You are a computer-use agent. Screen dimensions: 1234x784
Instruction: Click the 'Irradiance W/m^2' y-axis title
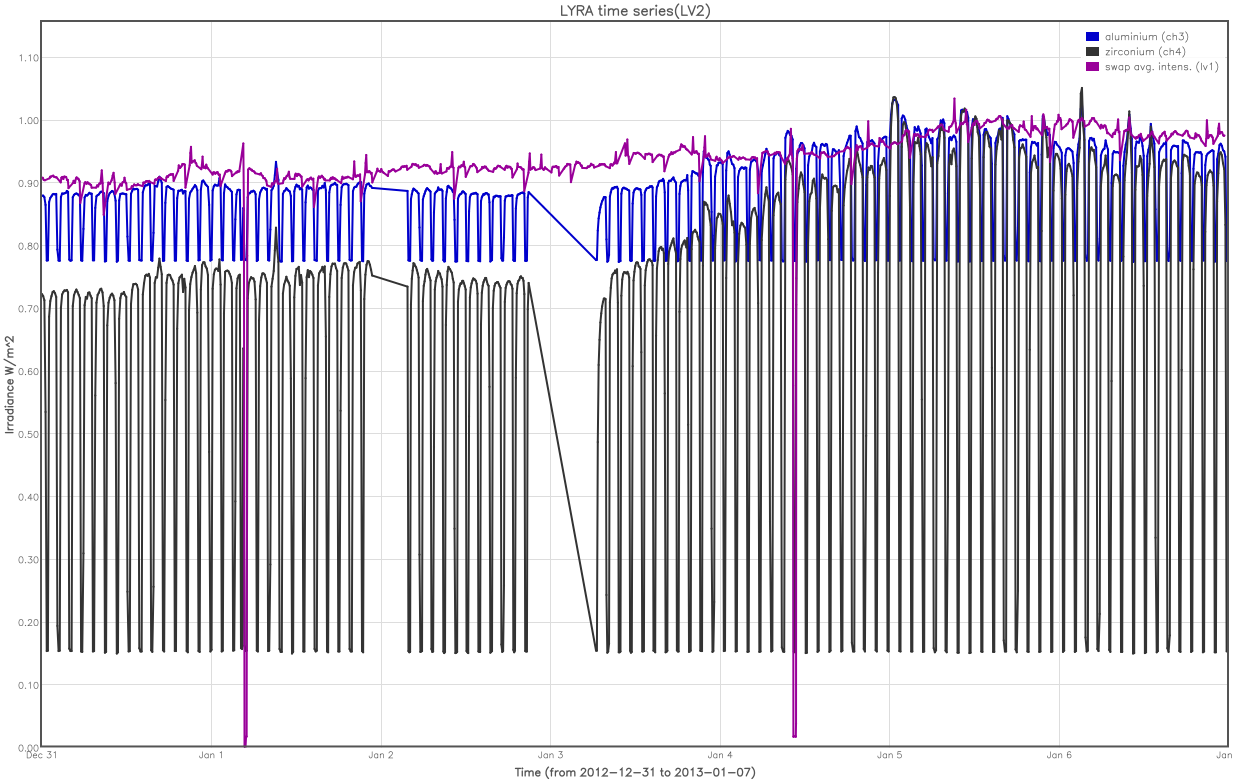tap(9, 385)
